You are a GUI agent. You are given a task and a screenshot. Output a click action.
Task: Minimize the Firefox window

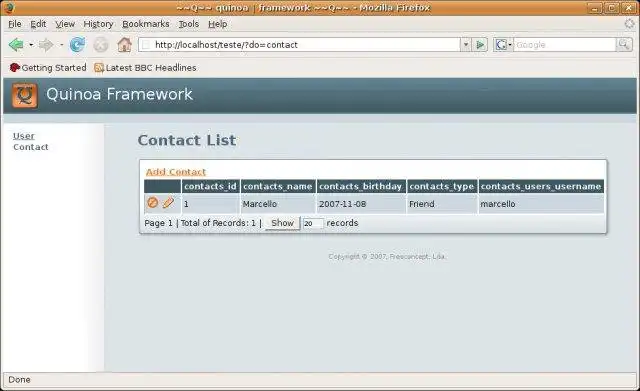tap(594, 7)
